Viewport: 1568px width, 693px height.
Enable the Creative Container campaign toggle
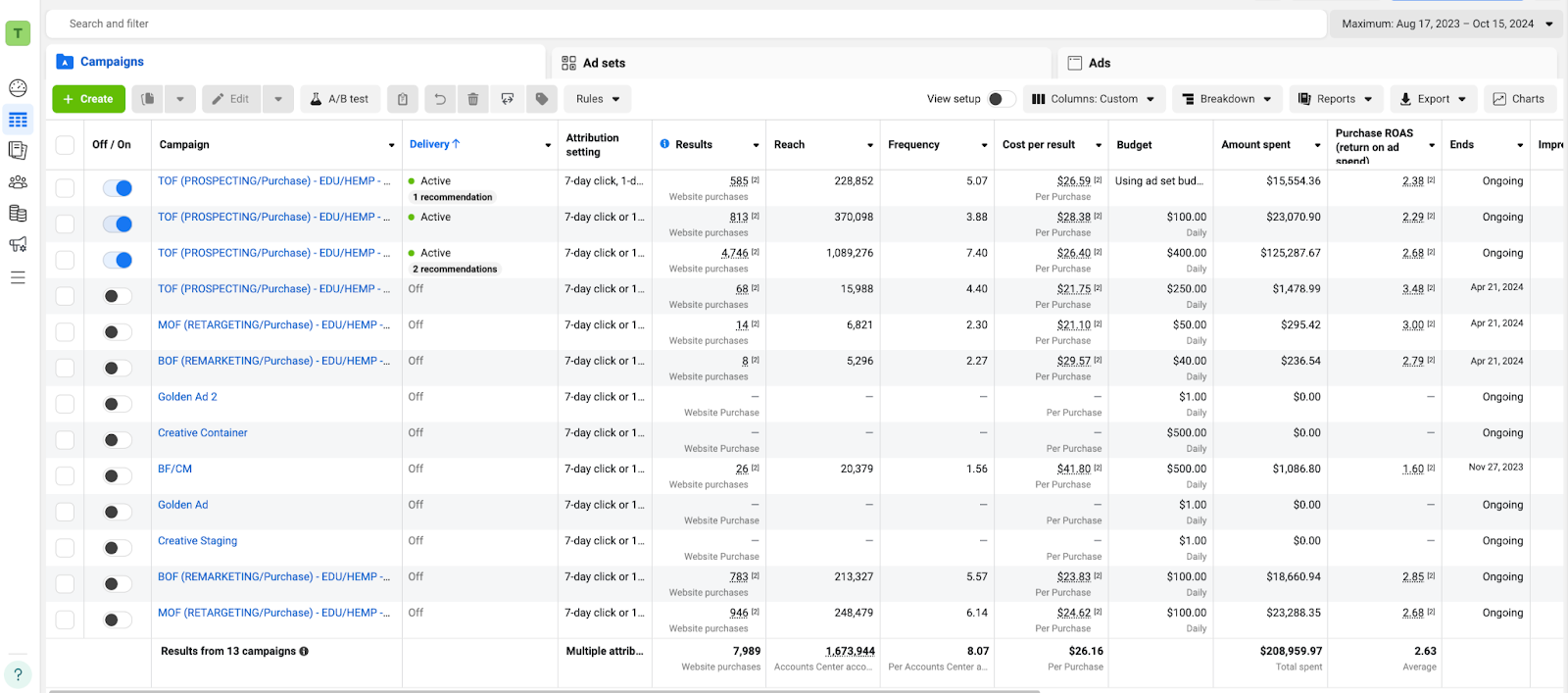pyautogui.click(x=118, y=440)
